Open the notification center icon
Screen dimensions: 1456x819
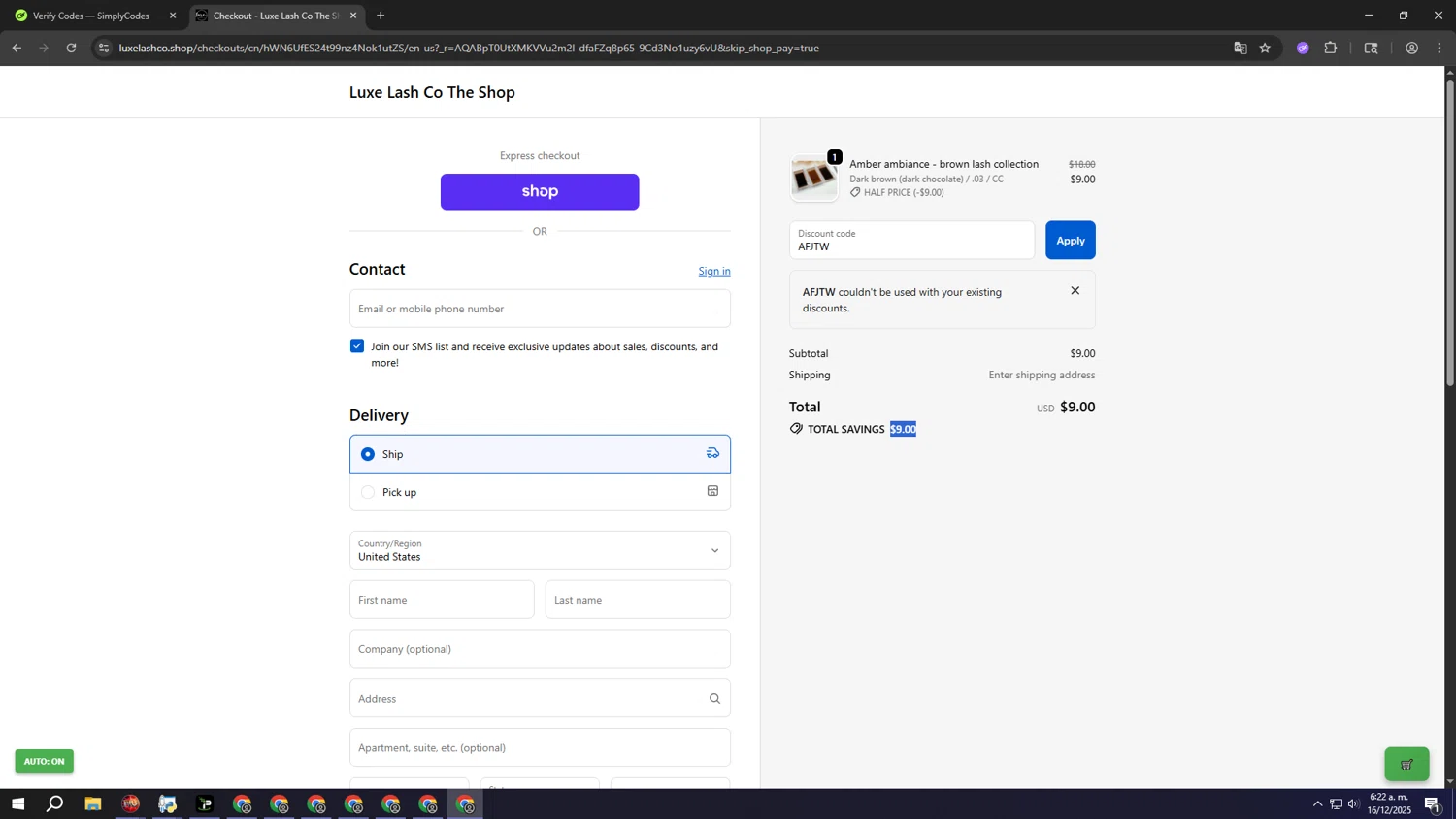pyautogui.click(x=1433, y=804)
